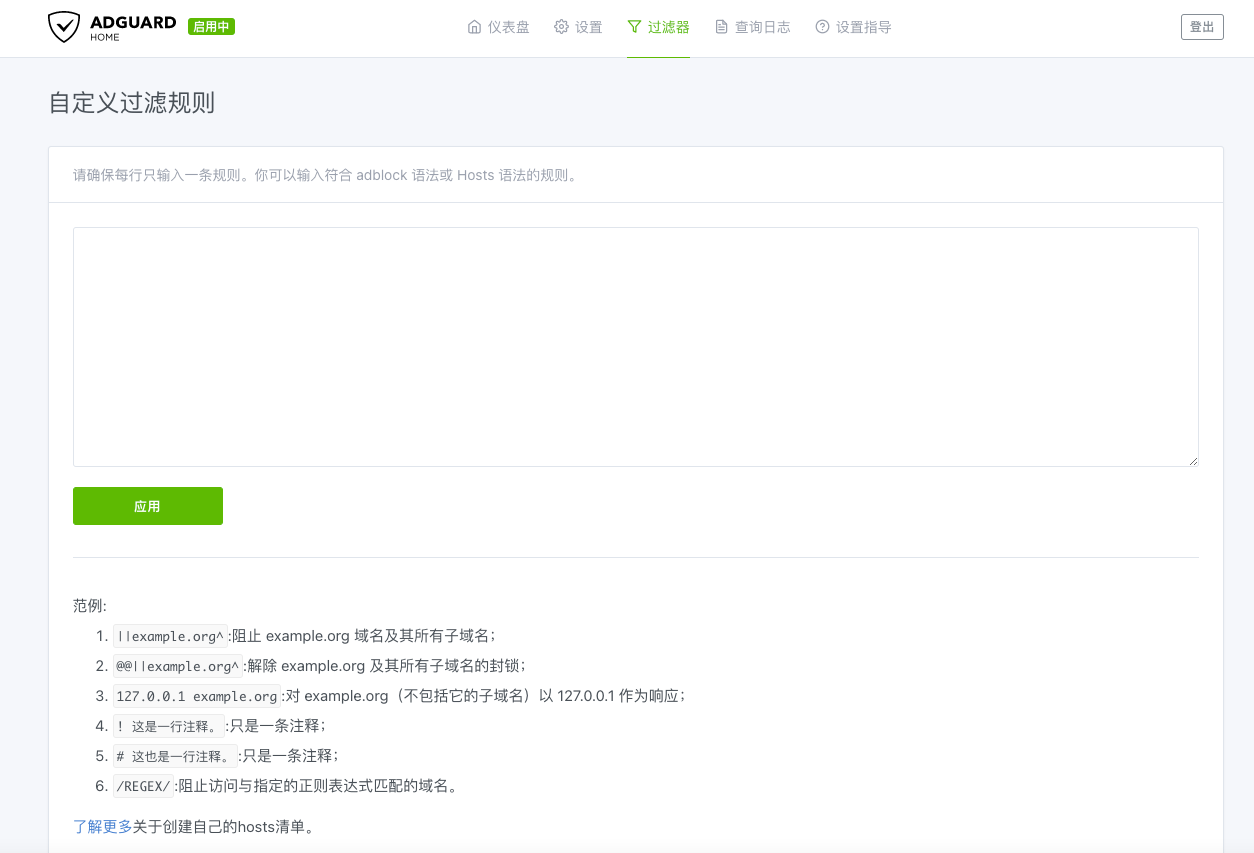Click the document icon beside 查询日志

(721, 27)
